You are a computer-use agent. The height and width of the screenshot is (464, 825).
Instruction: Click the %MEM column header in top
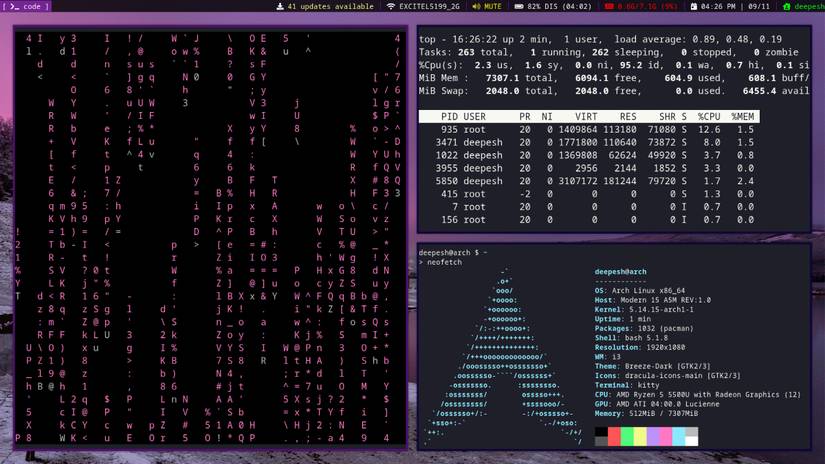[742, 117]
